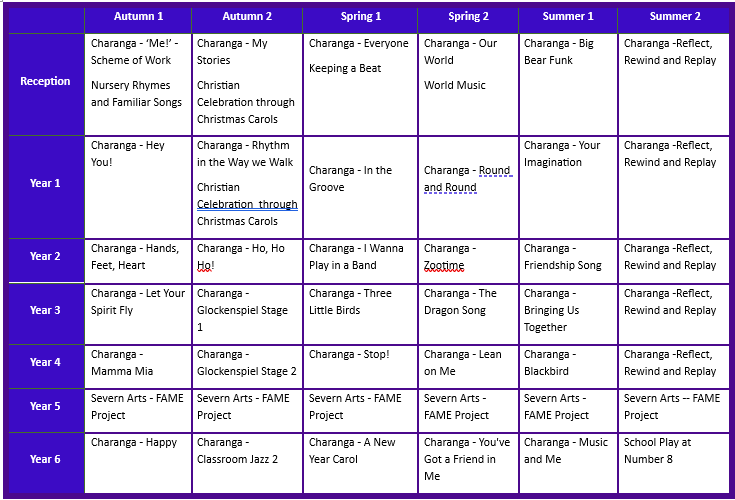
Task: Click the Autumn 1 column header
Action: click(x=138, y=17)
